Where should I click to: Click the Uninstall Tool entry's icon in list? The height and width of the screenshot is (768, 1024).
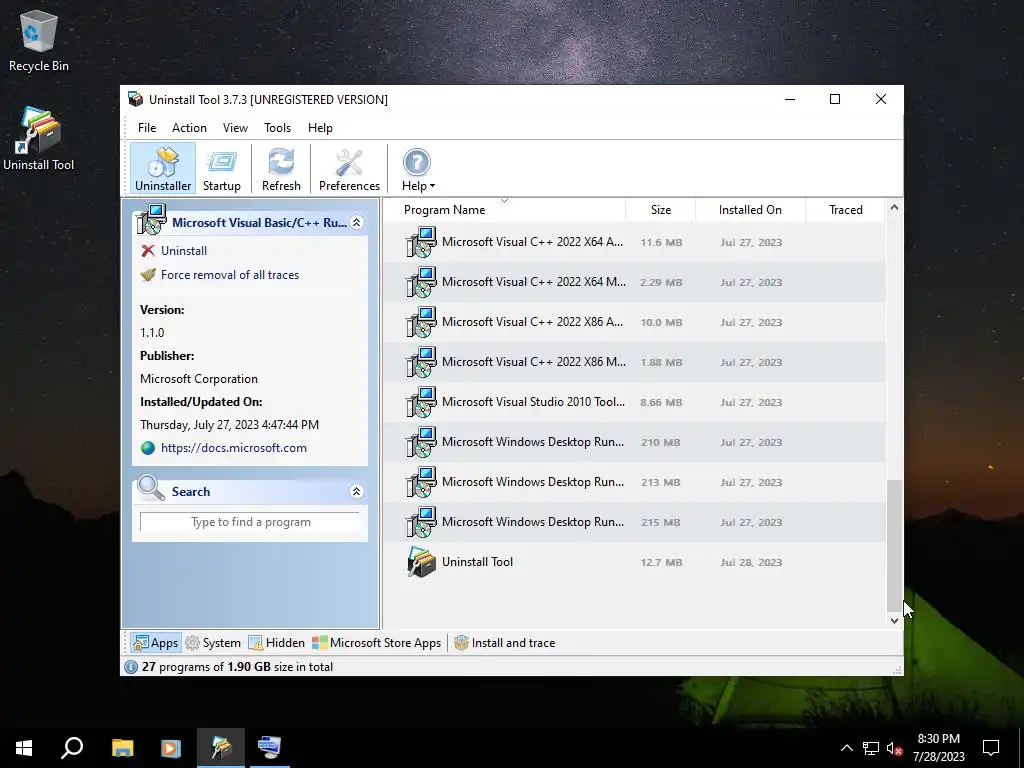(421, 562)
